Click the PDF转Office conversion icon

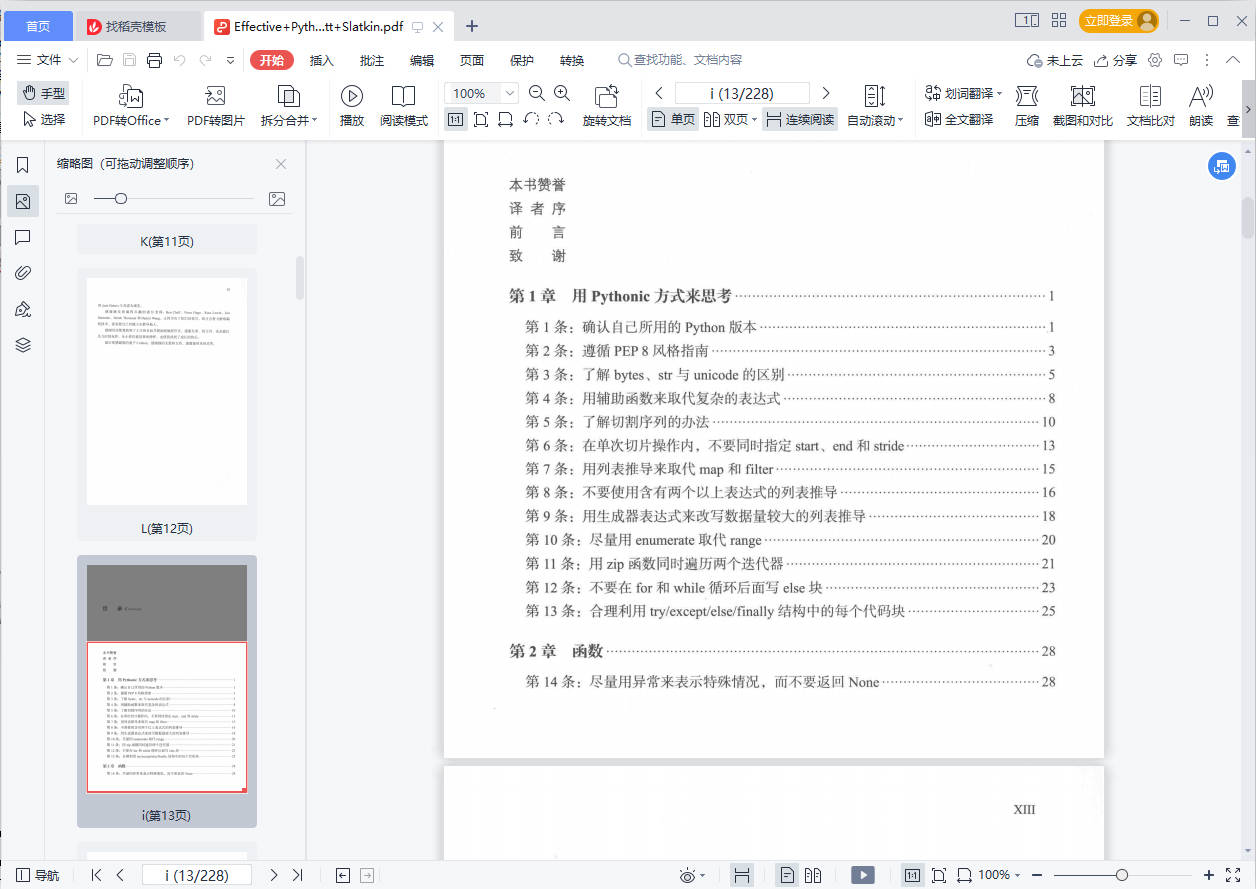coord(131,97)
